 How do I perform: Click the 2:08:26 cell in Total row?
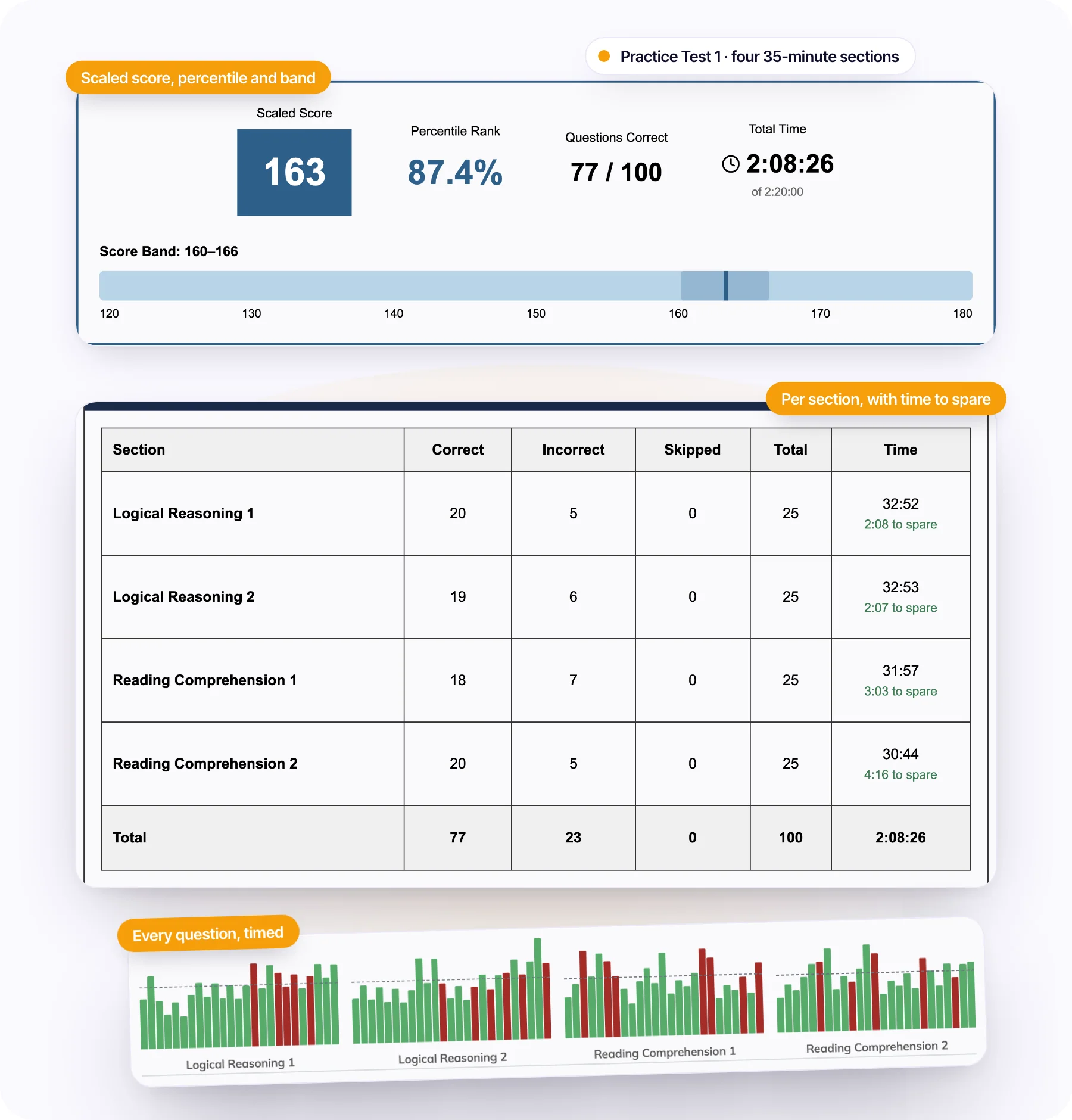[x=900, y=838]
